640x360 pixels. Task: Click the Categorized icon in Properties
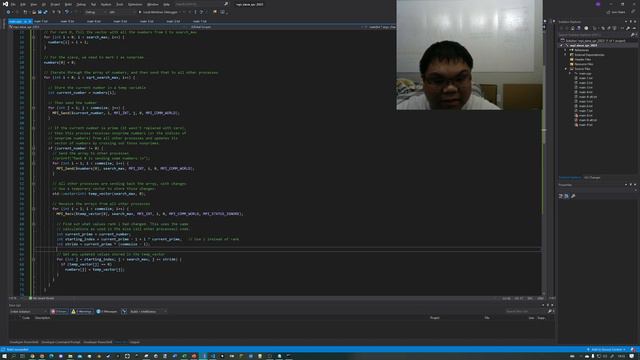click(561, 196)
